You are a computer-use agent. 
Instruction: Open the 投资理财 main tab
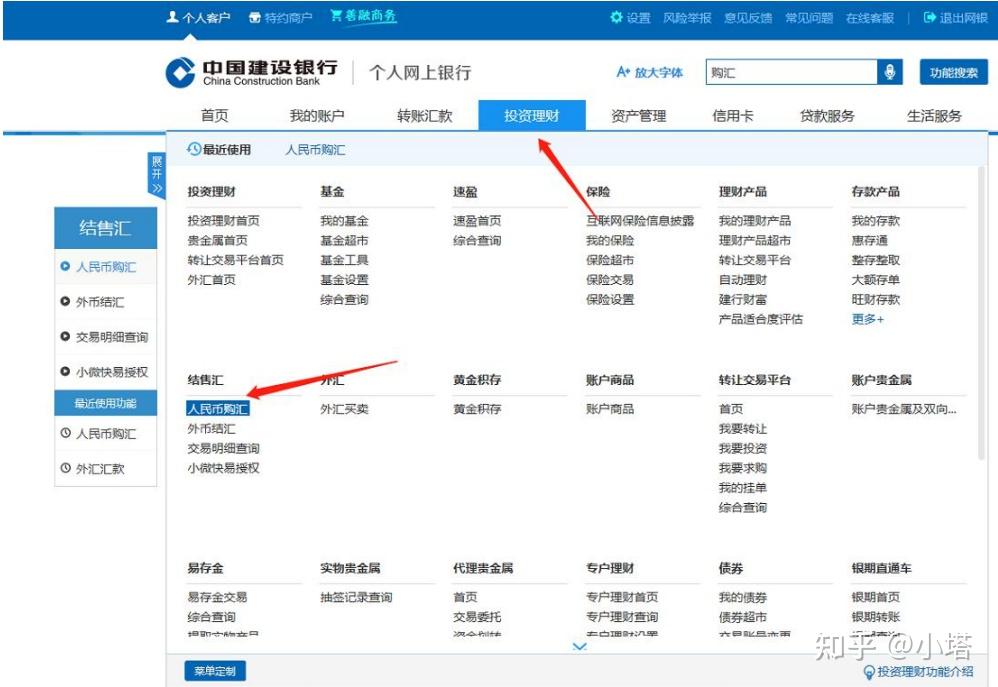531,115
